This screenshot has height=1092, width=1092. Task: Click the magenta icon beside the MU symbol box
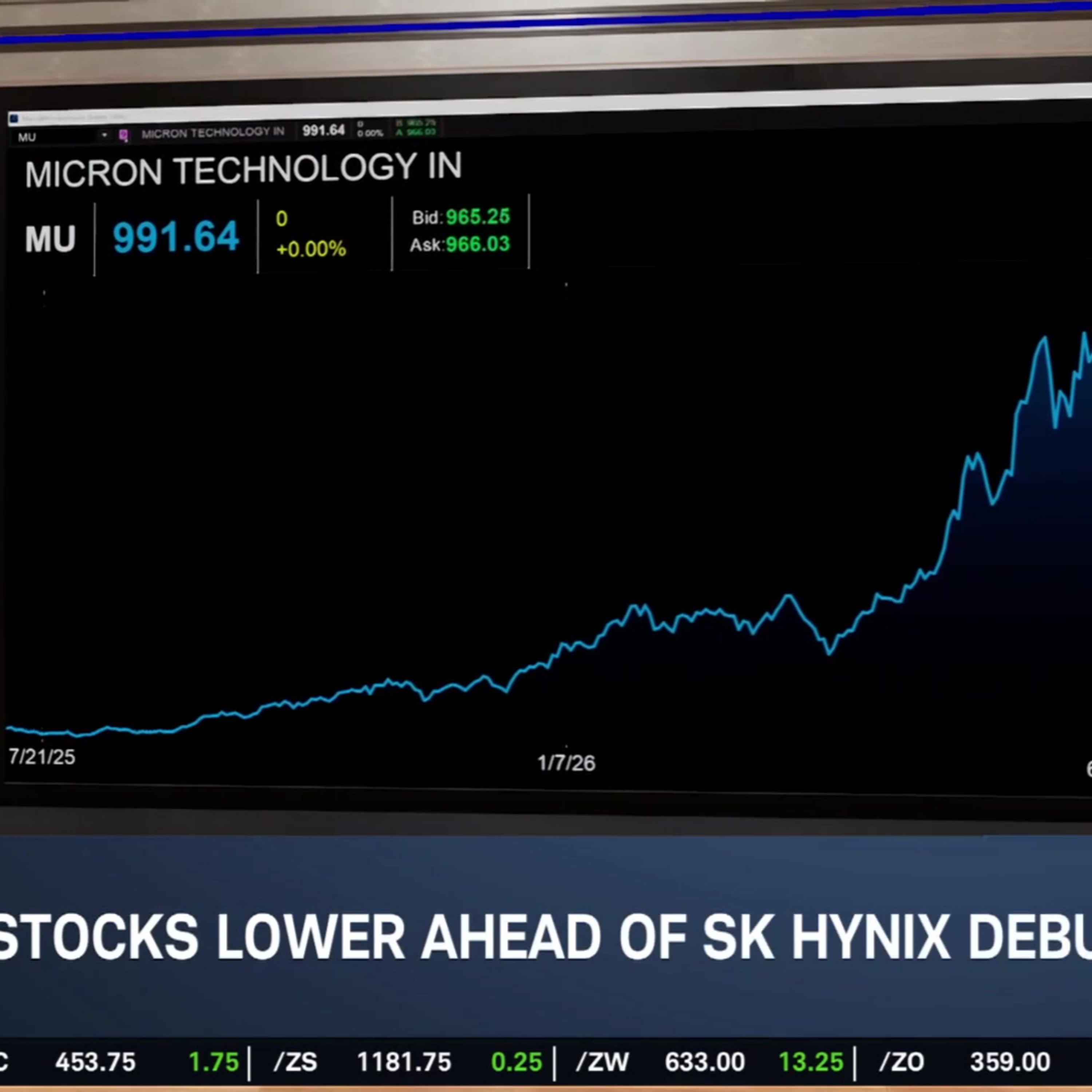(x=123, y=135)
